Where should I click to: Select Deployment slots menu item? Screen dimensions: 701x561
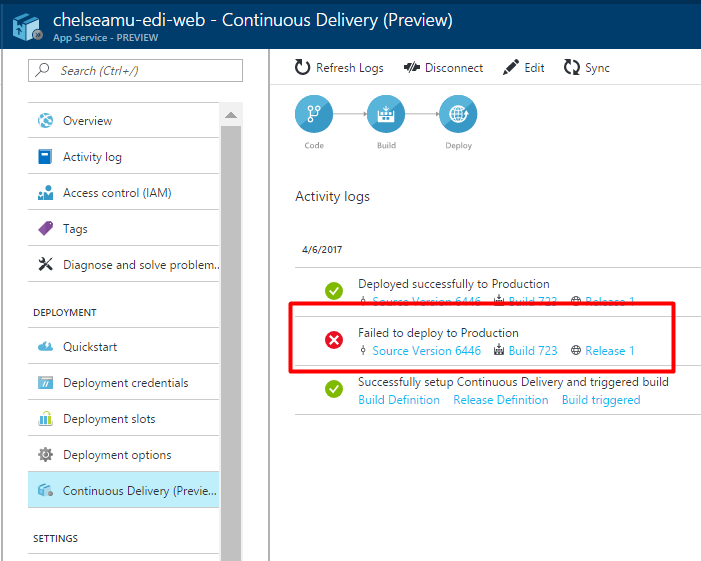coord(123,419)
